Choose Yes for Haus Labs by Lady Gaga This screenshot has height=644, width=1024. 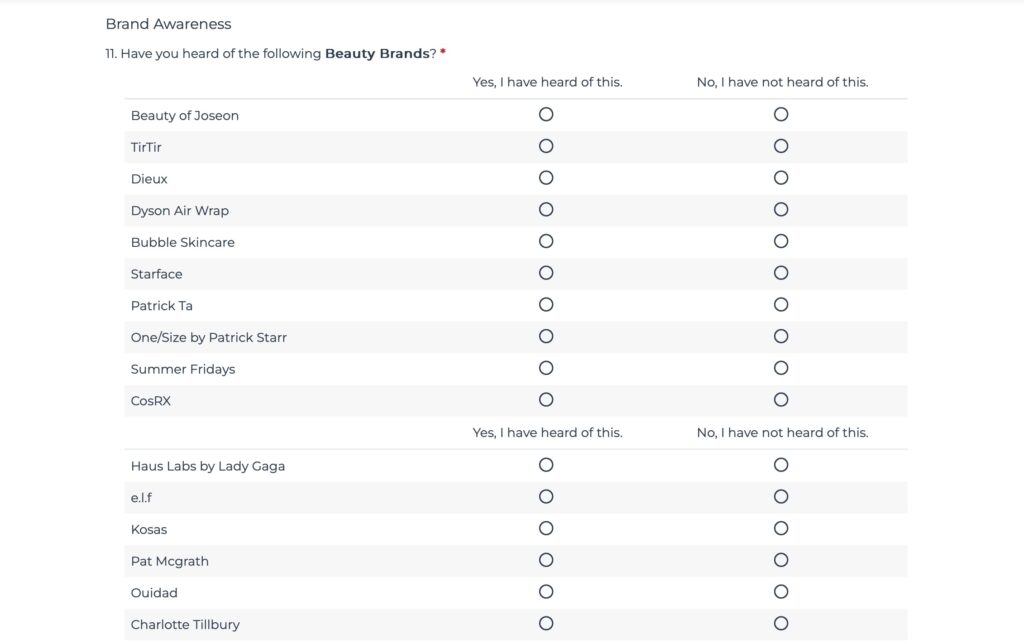pos(546,465)
